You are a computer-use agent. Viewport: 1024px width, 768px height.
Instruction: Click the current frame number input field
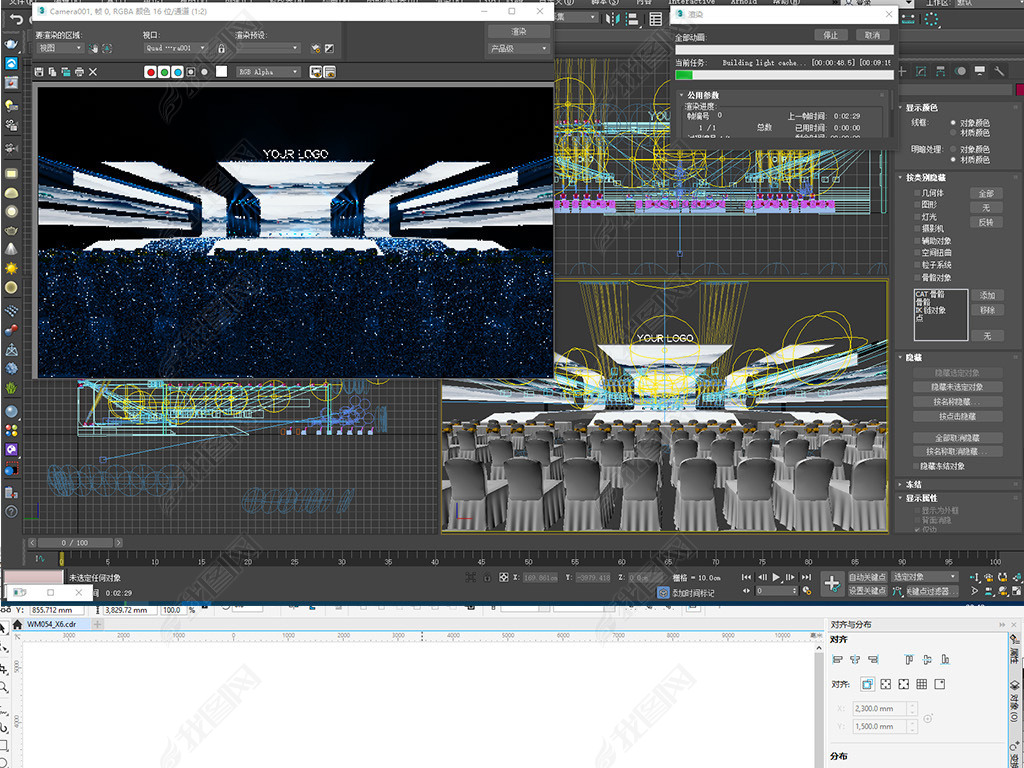point(776,591)
